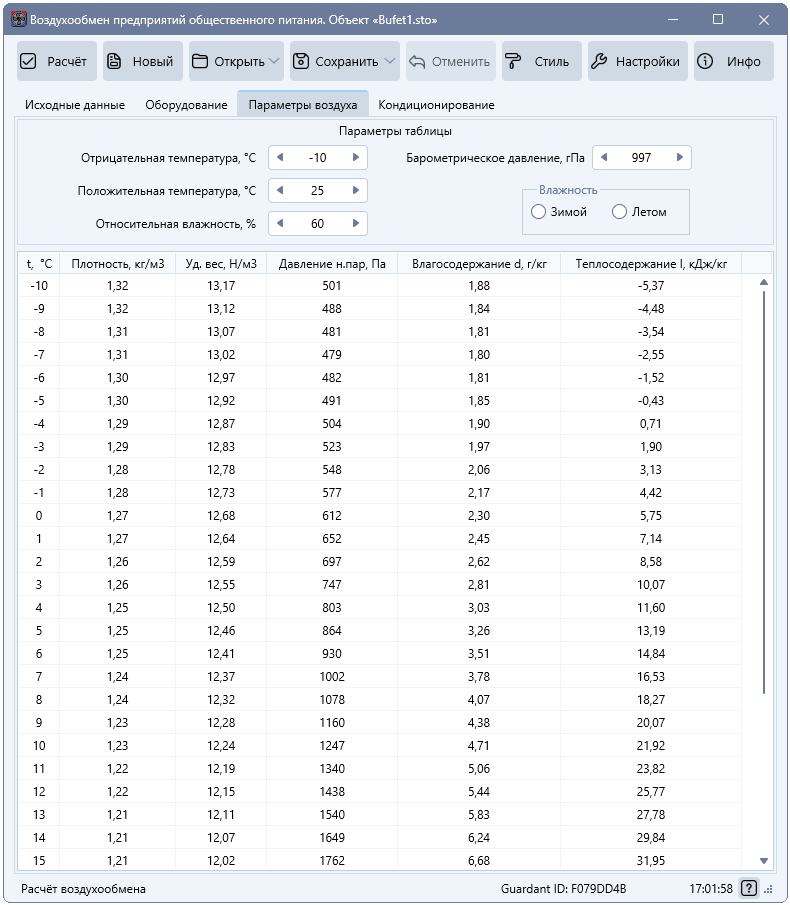Decrease the barometric pressure value
790x905 pixels.
coord(604,158)
